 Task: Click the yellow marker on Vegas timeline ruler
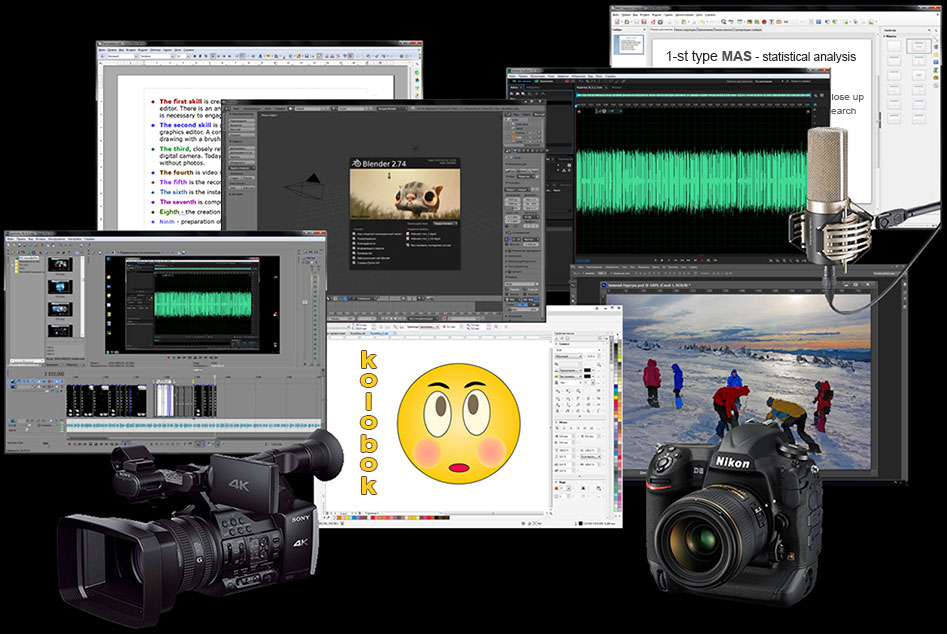tap(193, 381)
